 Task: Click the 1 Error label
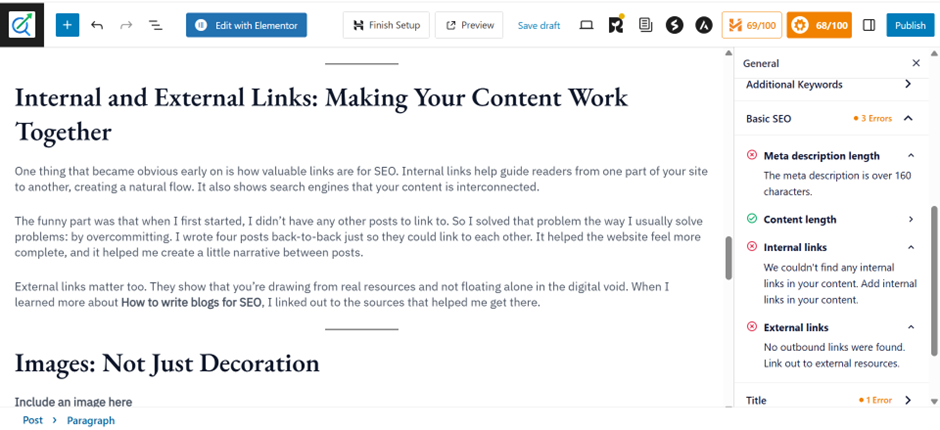click(x=875, y=400)
